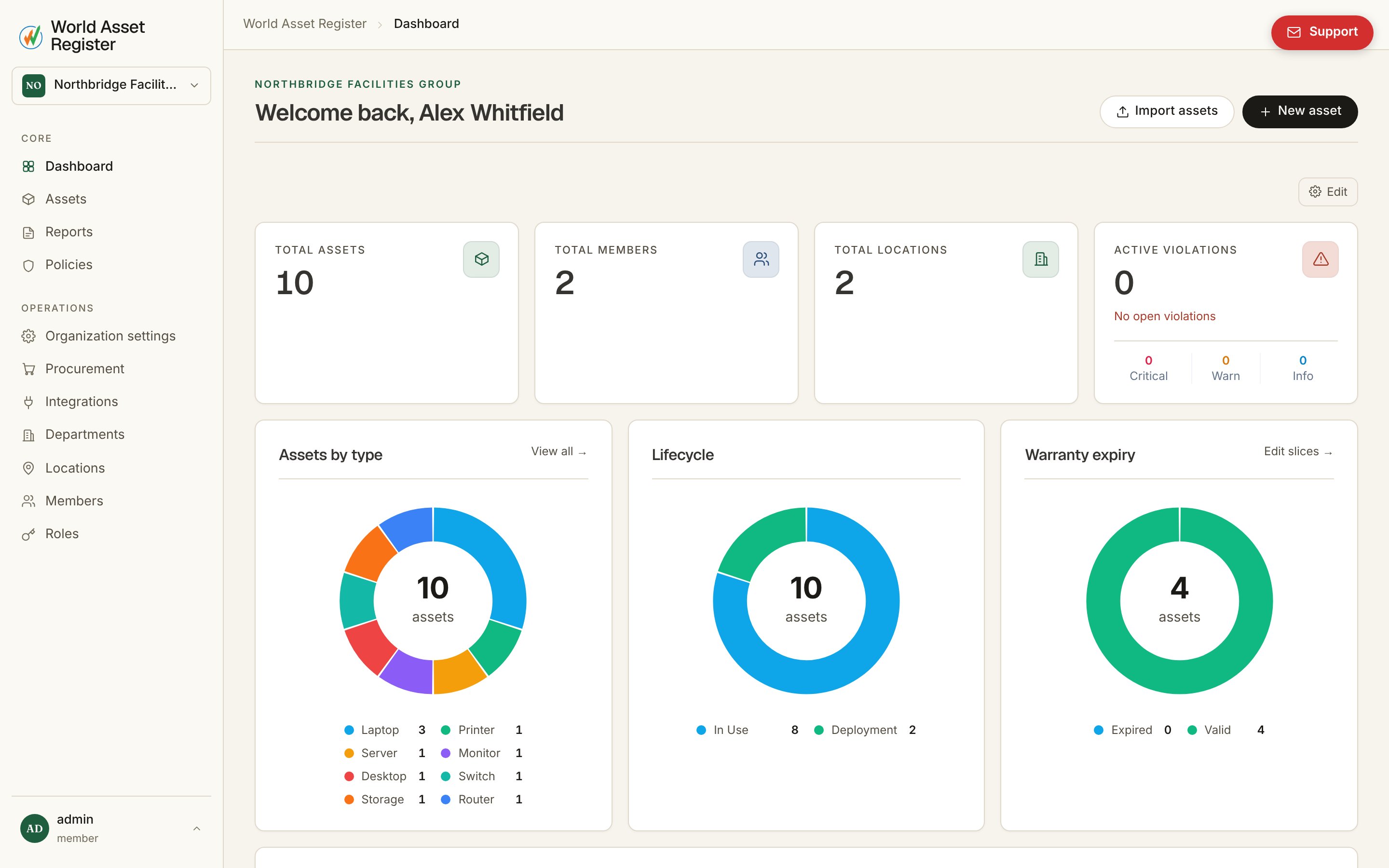This screenshot has height=868, width=1389.
Task: Click the Total Assets cube icon
Action: pos(481,259)
